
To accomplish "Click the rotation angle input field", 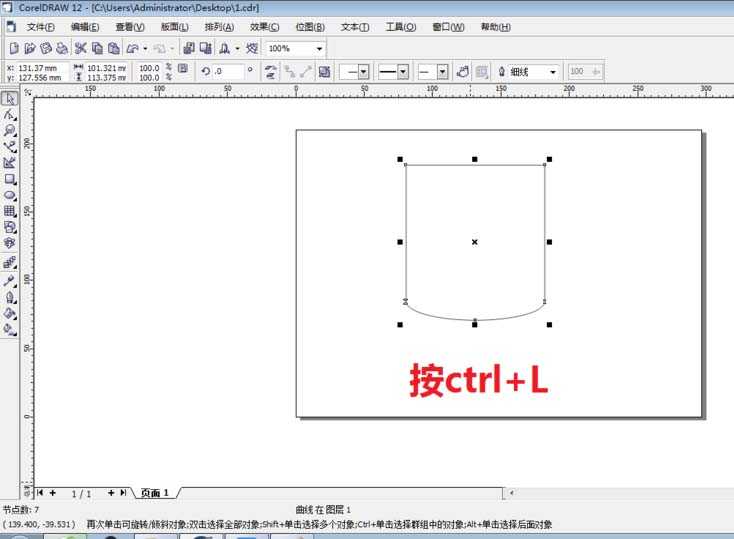I will [229, 72].
